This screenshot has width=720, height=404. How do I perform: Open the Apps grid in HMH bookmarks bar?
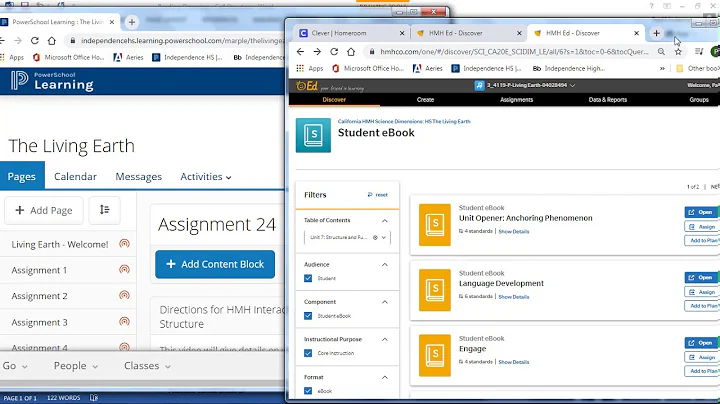point(309,68)
